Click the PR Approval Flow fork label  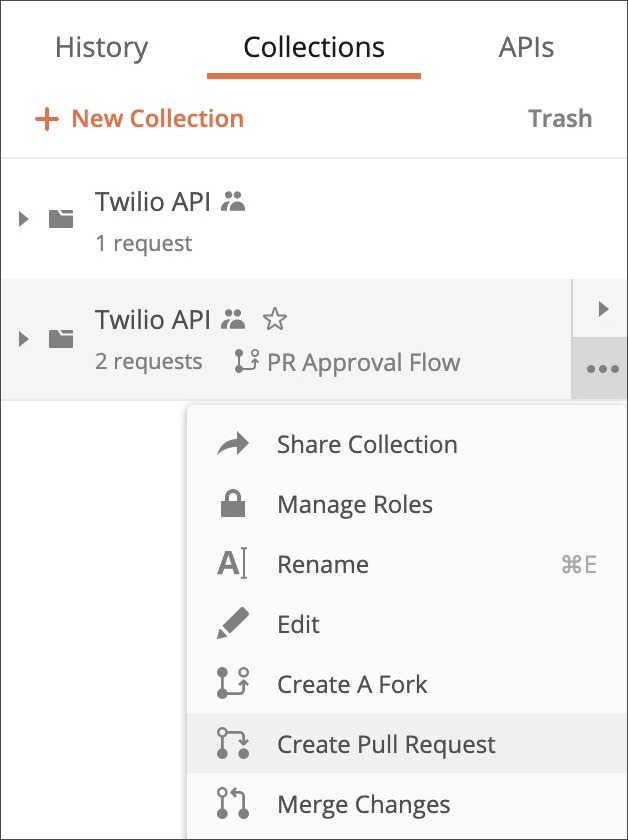click(x=364, y=362)
